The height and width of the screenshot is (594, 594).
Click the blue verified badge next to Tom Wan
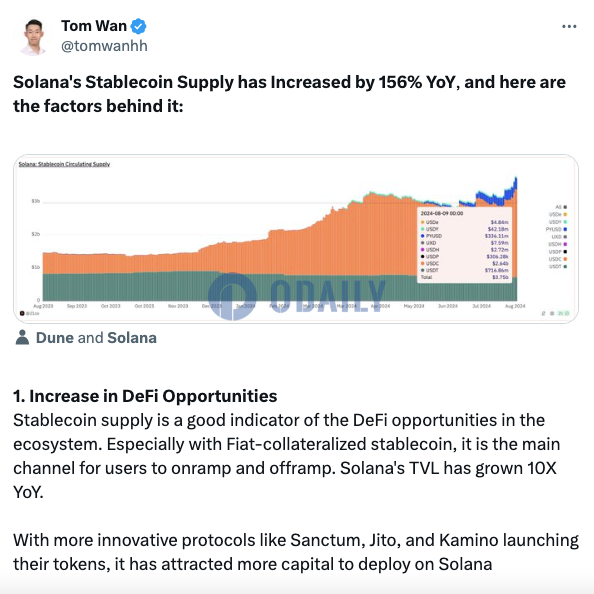tap(138, 26)
